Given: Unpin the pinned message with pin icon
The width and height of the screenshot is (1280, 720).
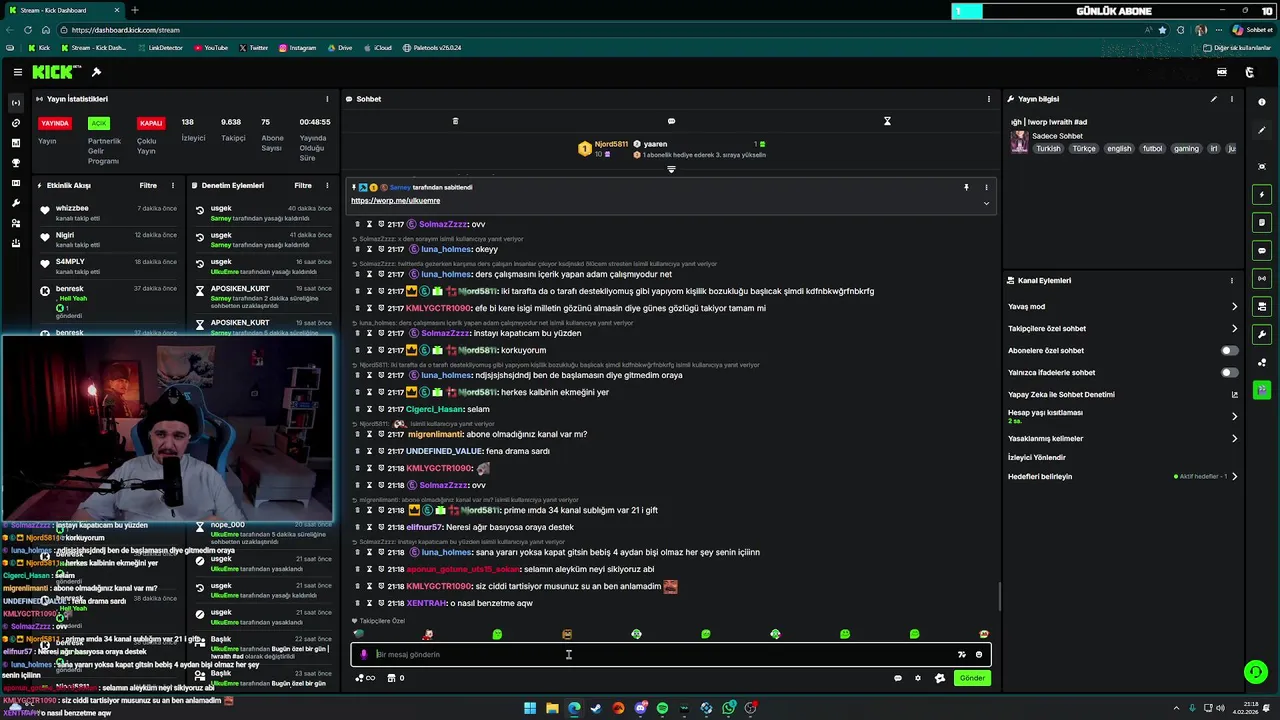Looking at the screenshot, I should (x=966, y=187).
